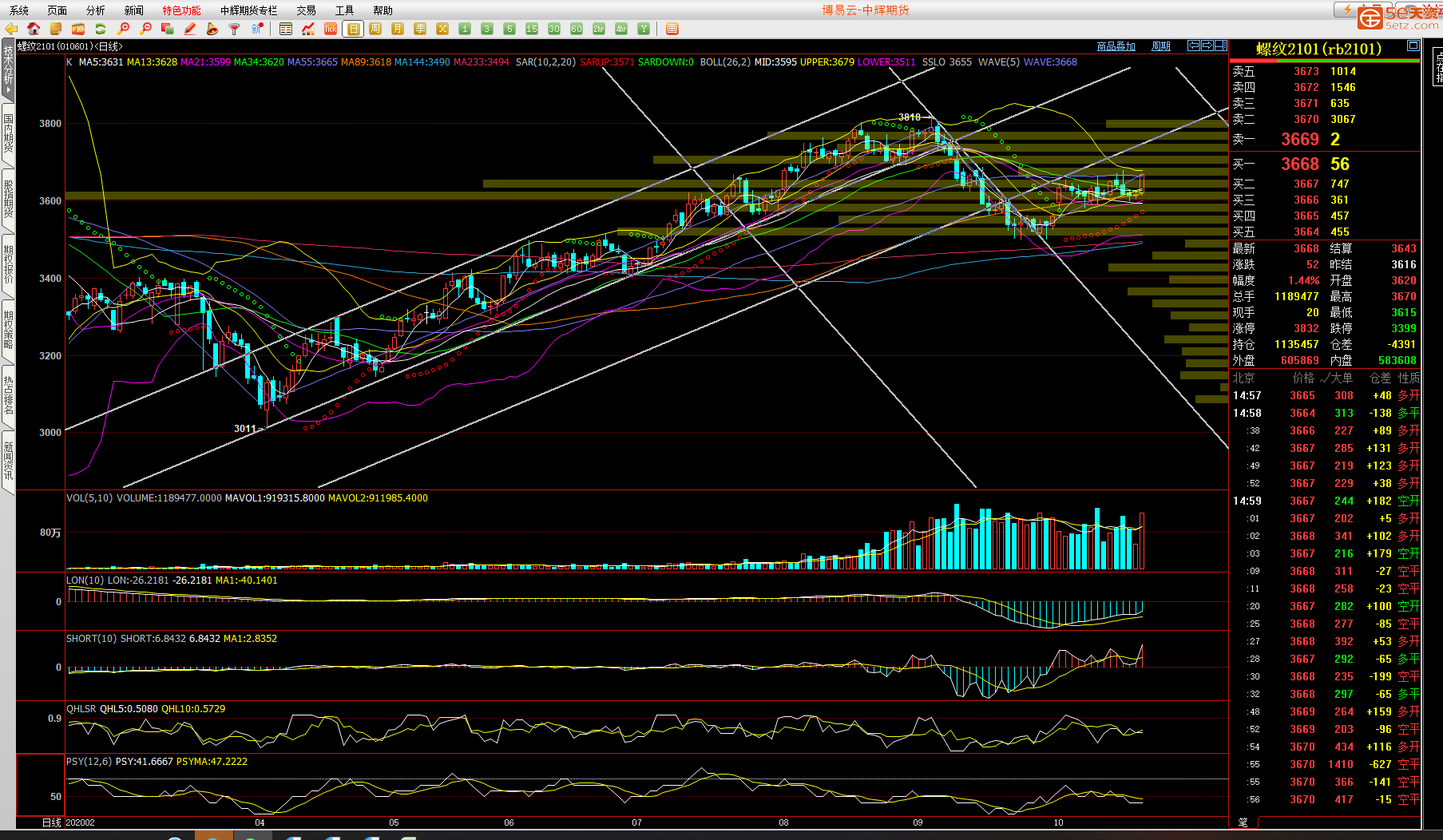Screen dimensions: 1443x840
Task: Click the yellow back arrow icon
Action: click(x=11, y=29)
